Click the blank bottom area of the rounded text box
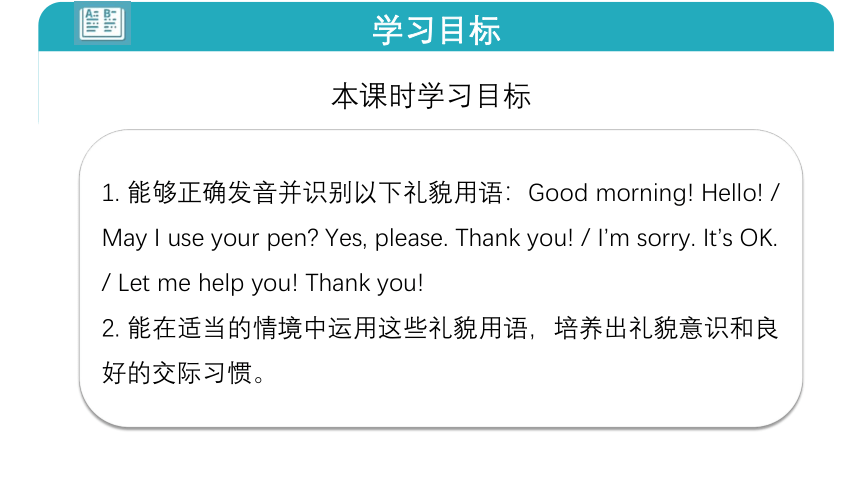Image resolution: width=860 pixels, height=484 pixels. [441, 406]
